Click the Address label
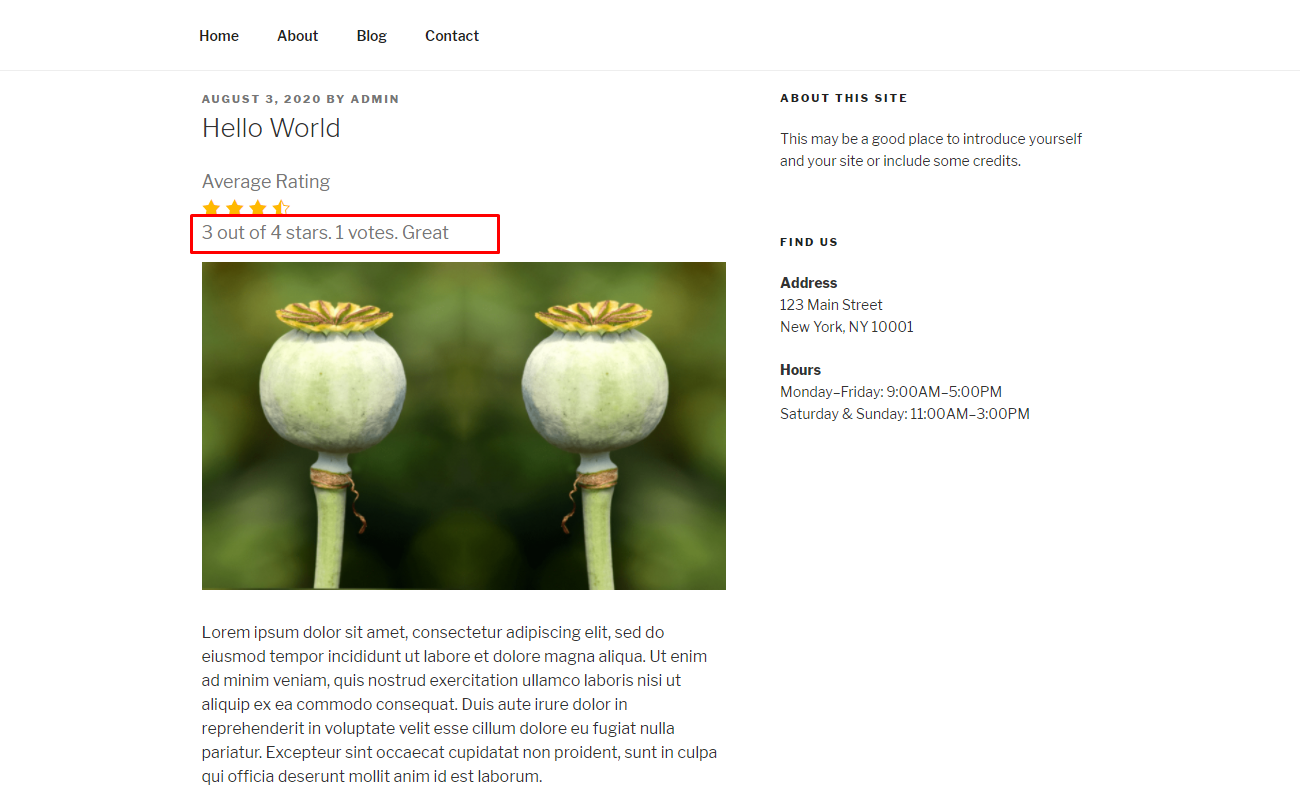The width and height of the screenshot is (1300, 800). tap(809, 283)
